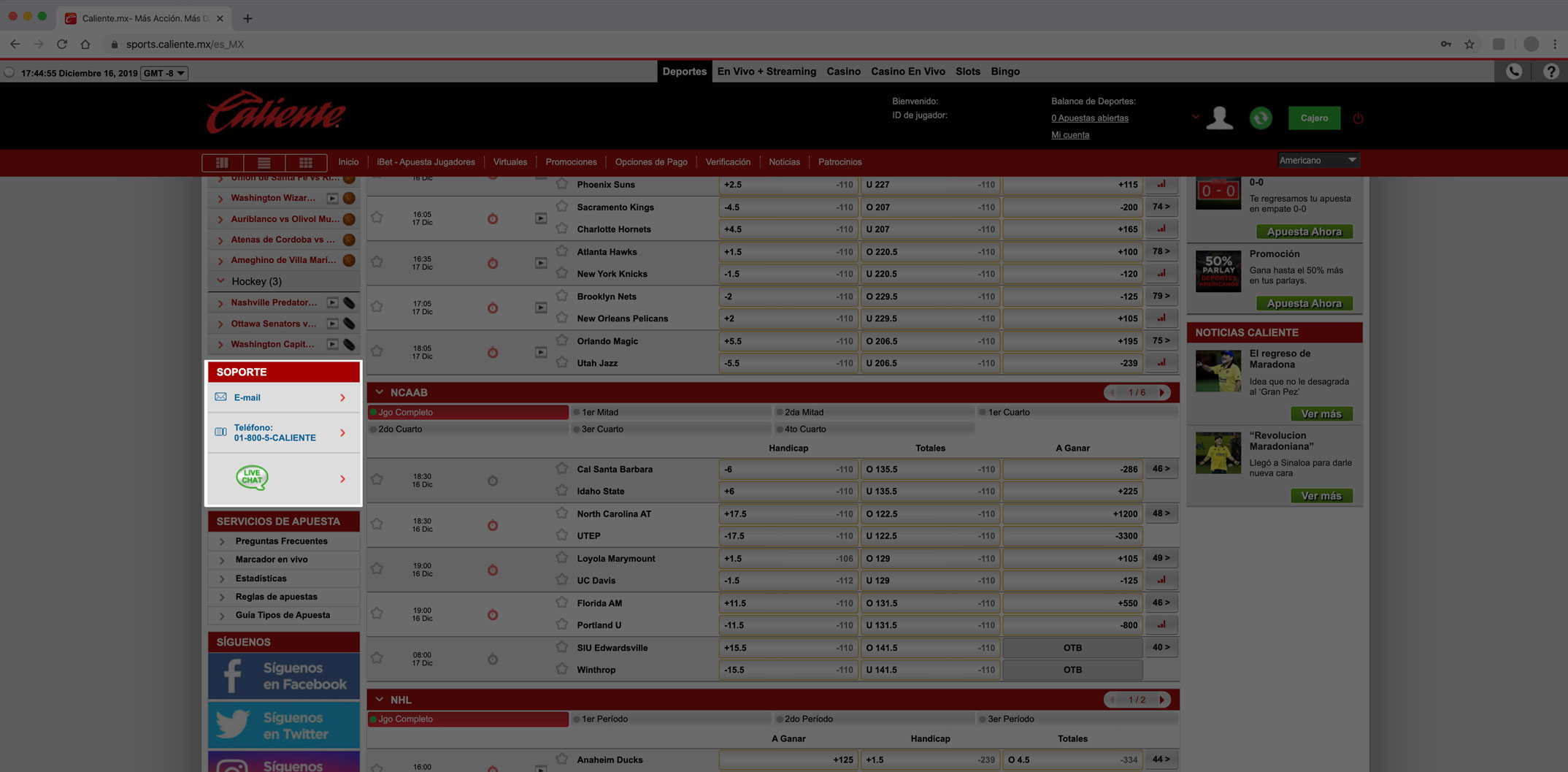The height and width of the screenshot is (772, 1568).
Task: Select the list layout view icon
Action: (264, 162)
